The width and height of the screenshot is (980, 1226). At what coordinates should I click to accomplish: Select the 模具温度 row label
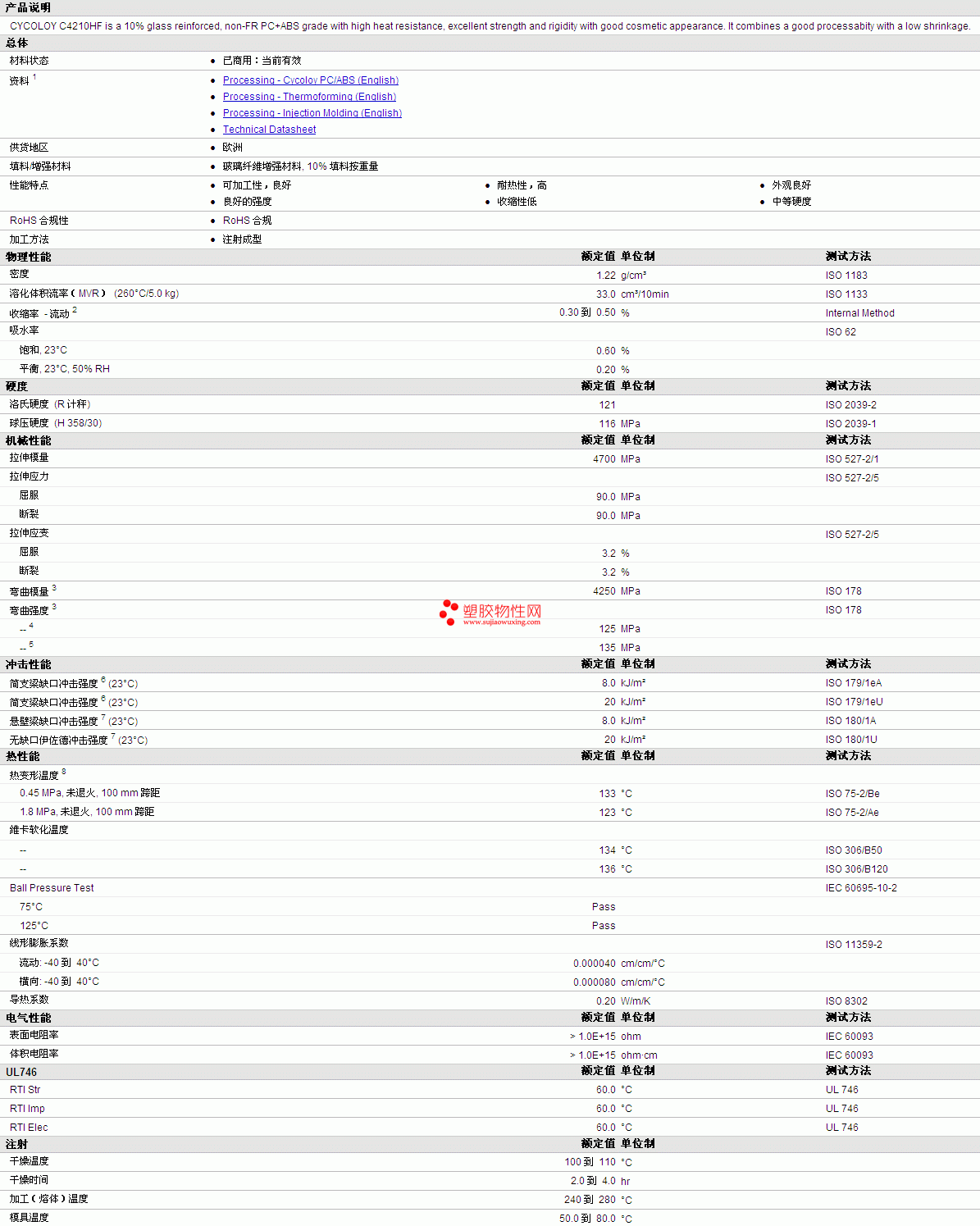29,1218
